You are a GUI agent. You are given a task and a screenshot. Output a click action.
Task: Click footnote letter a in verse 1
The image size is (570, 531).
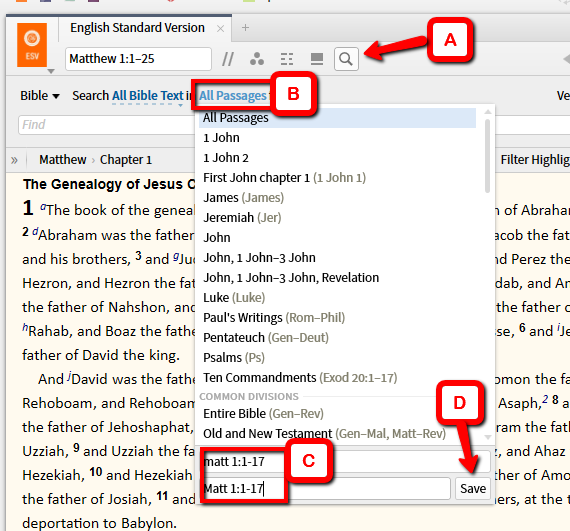(43, 207)
